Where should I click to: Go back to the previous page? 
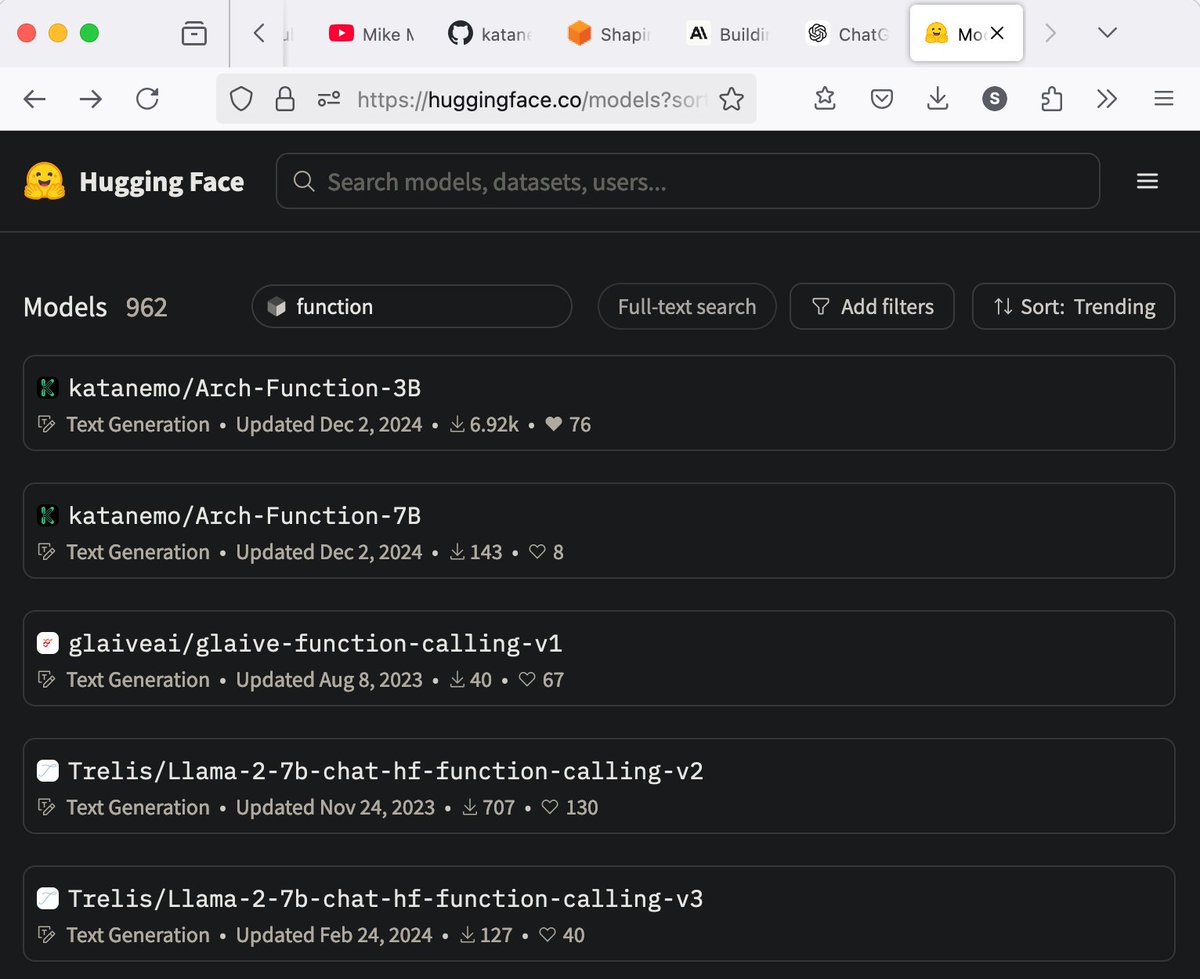[x=35, y=98]
